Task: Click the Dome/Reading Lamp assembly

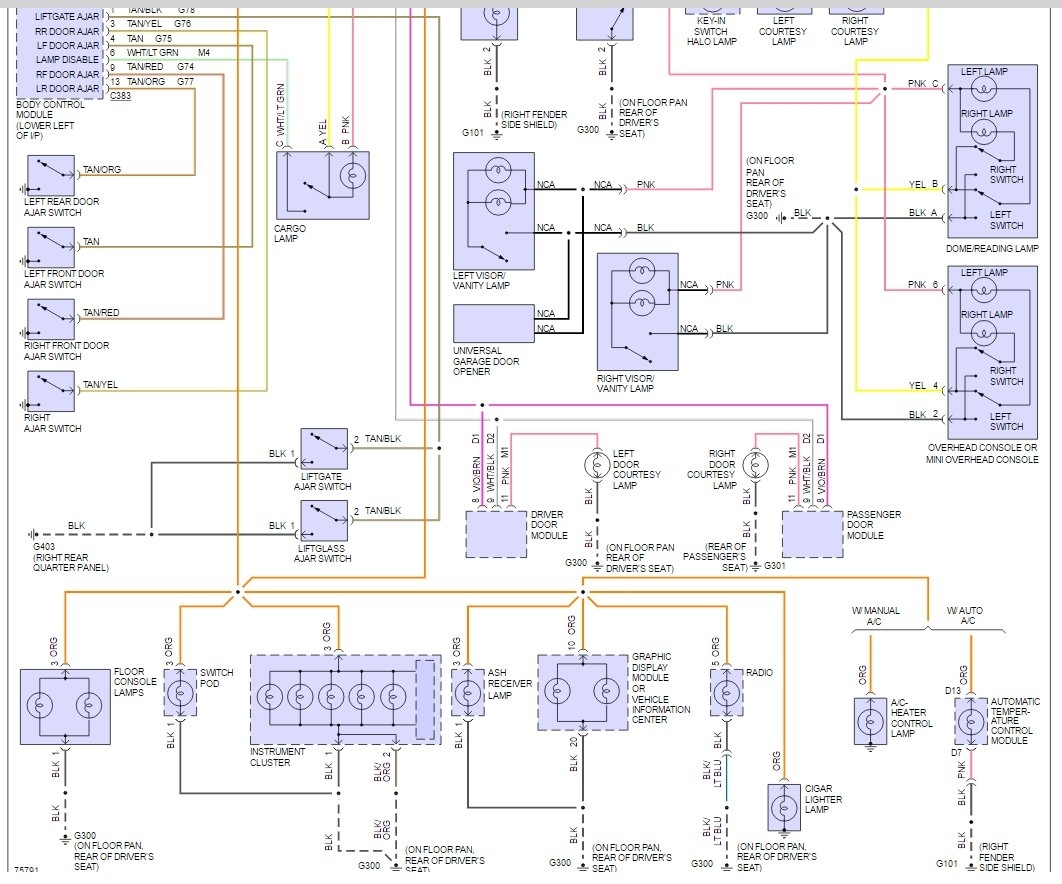Action: pyautogui.click(x=992, y=150)
